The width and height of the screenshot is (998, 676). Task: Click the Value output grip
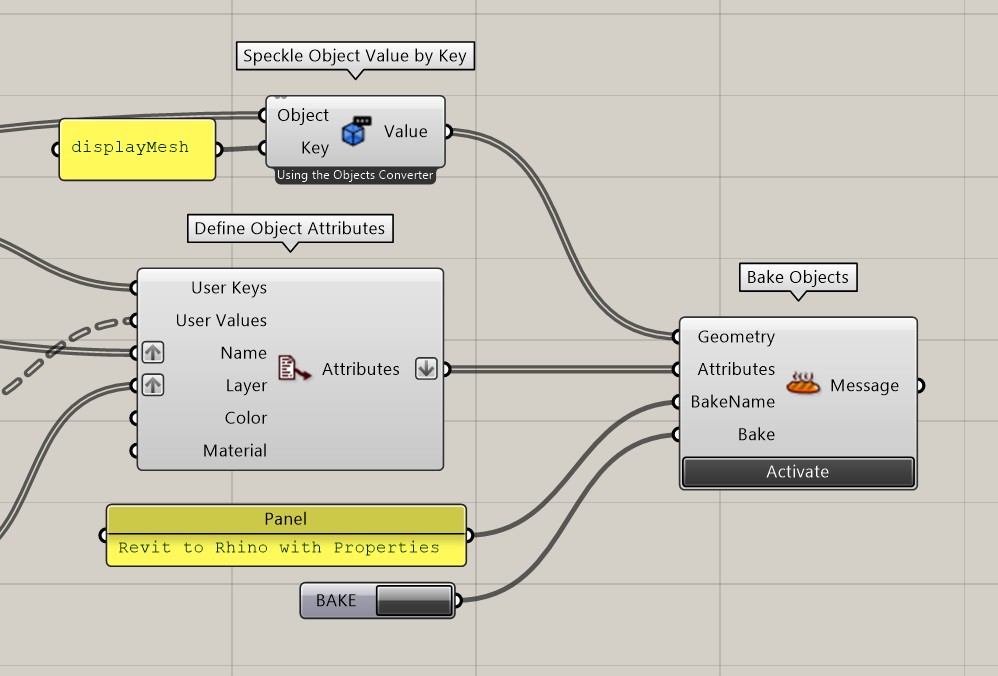(x=447, y=131)
